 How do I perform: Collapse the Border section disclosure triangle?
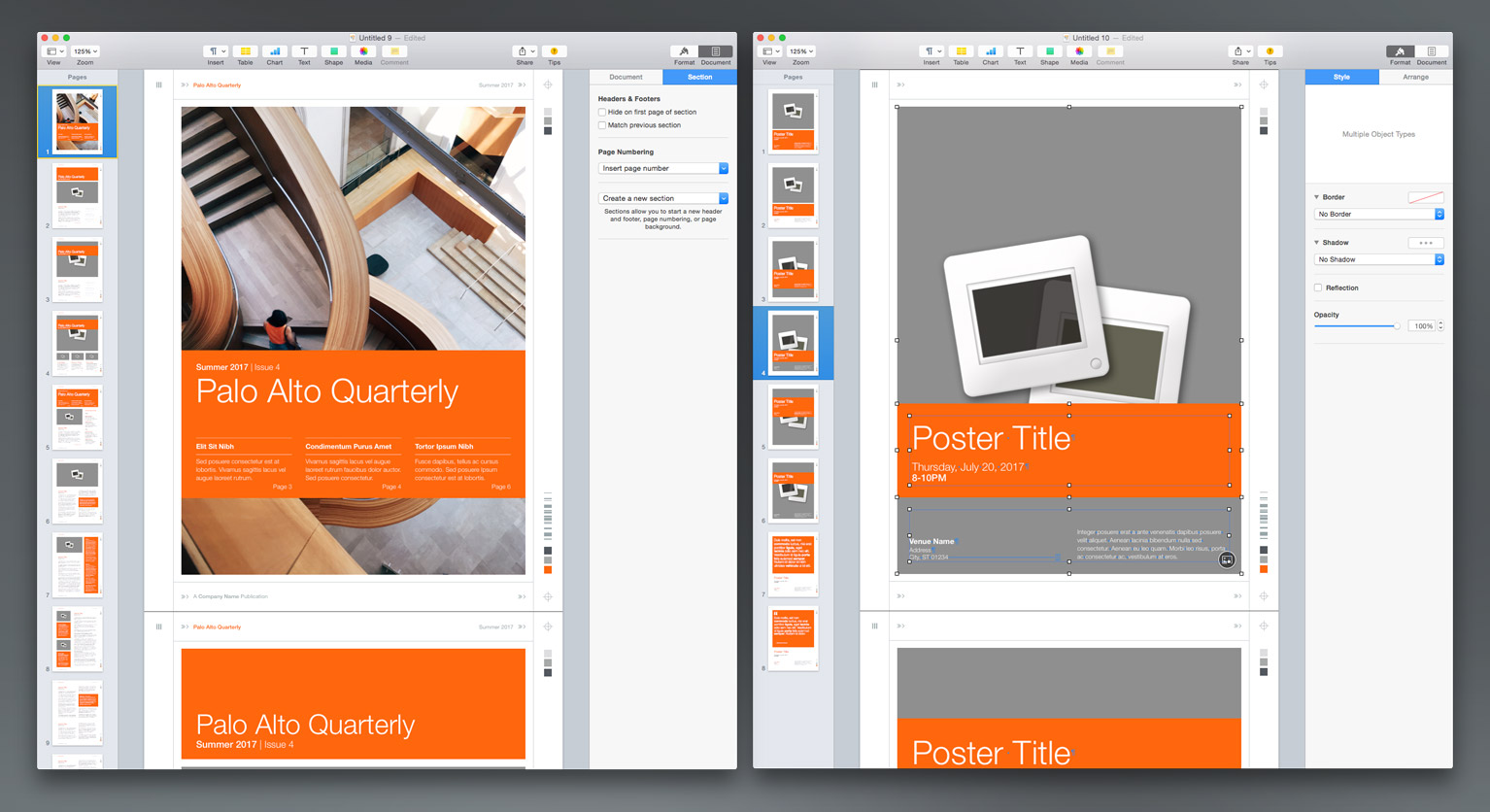1317,197
